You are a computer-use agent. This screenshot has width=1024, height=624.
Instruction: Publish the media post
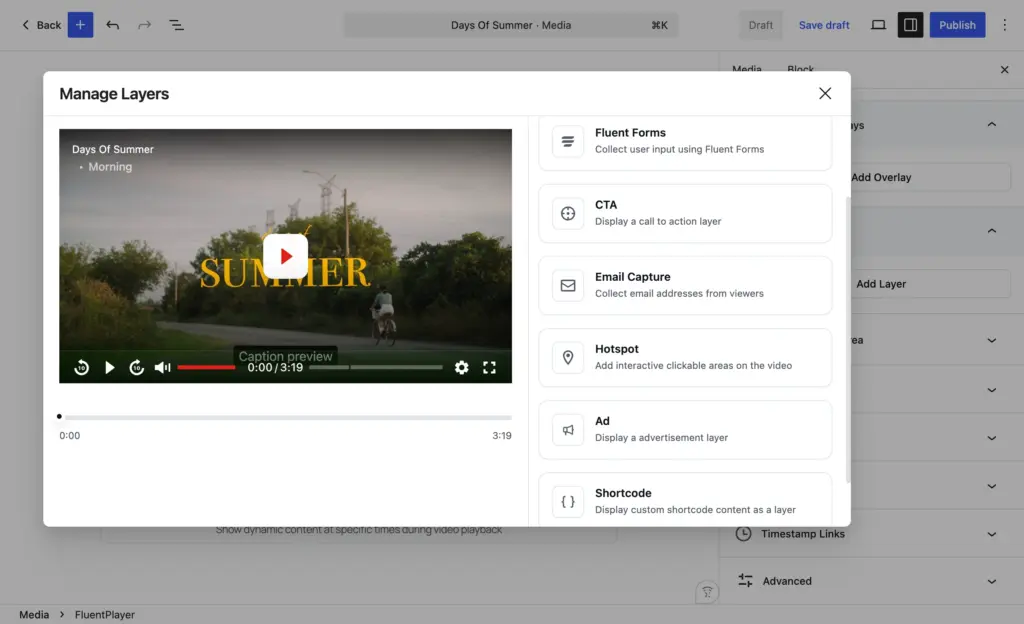click(x=957, y=25)
